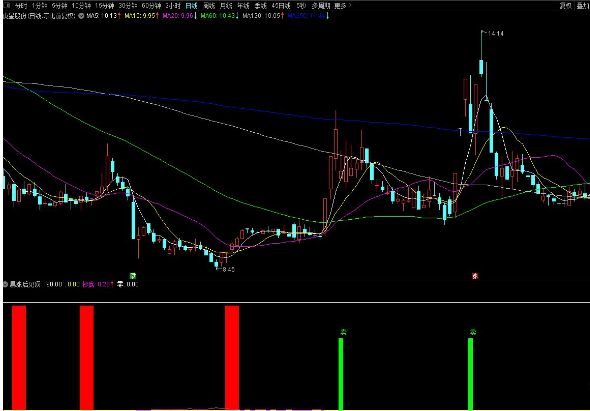Open the 多周期 multi-period tab

[321, 6]
